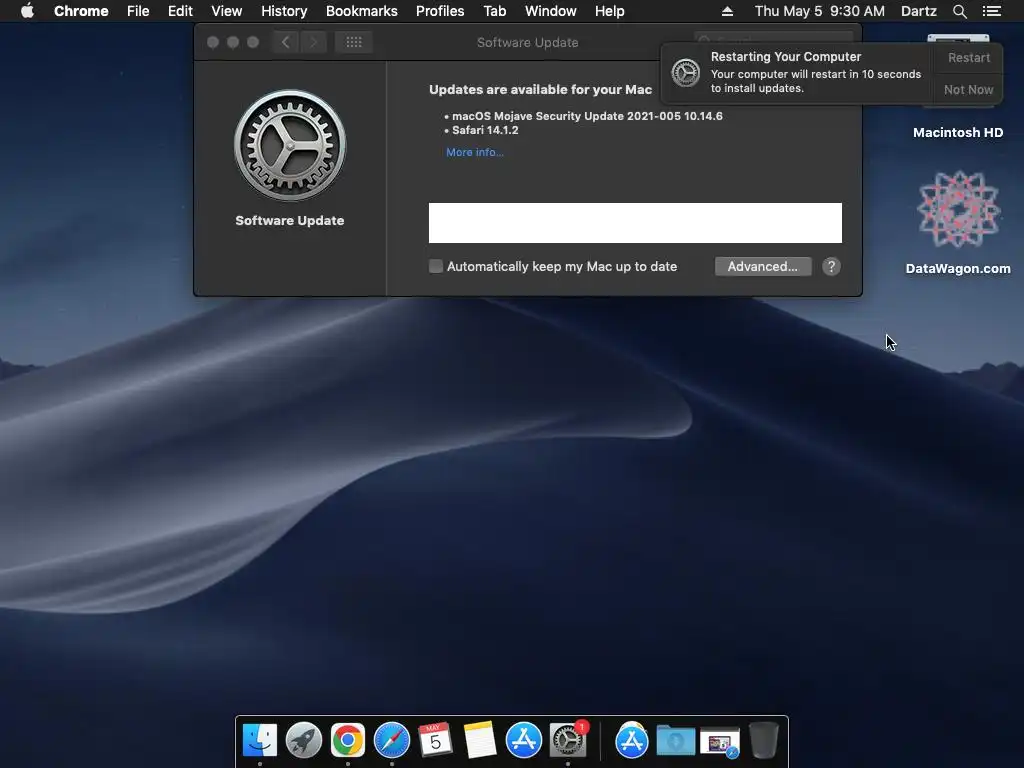This screenshot has height=768, width=1024.
Task: Open the Chrome application menu
Action: [x=81, y=11]
